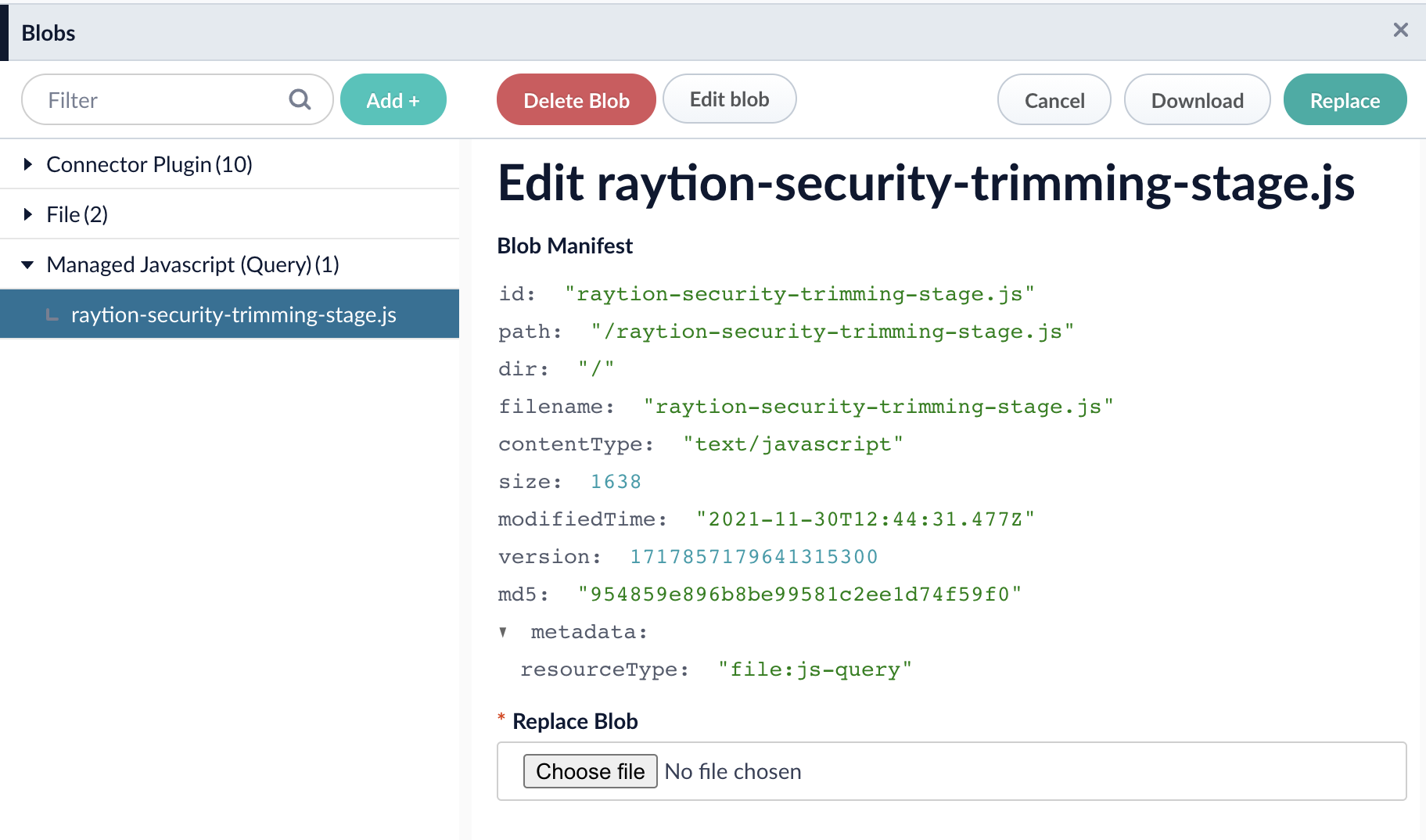Click the magnifier search icon in Filter box
Viewport: 1426px width, 840px height.
(300, 99)
